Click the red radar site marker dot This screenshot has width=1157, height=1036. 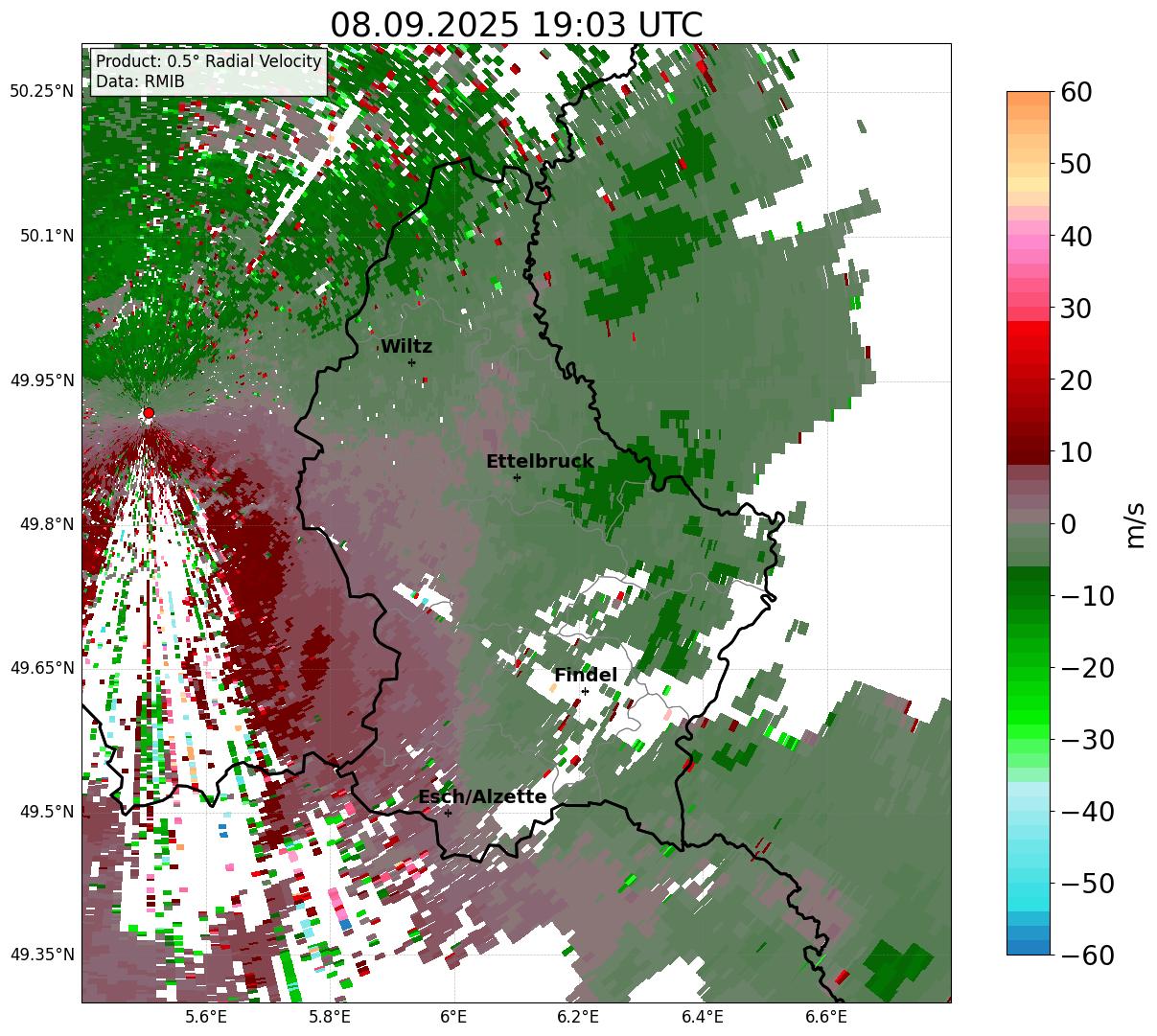[149, 413]
